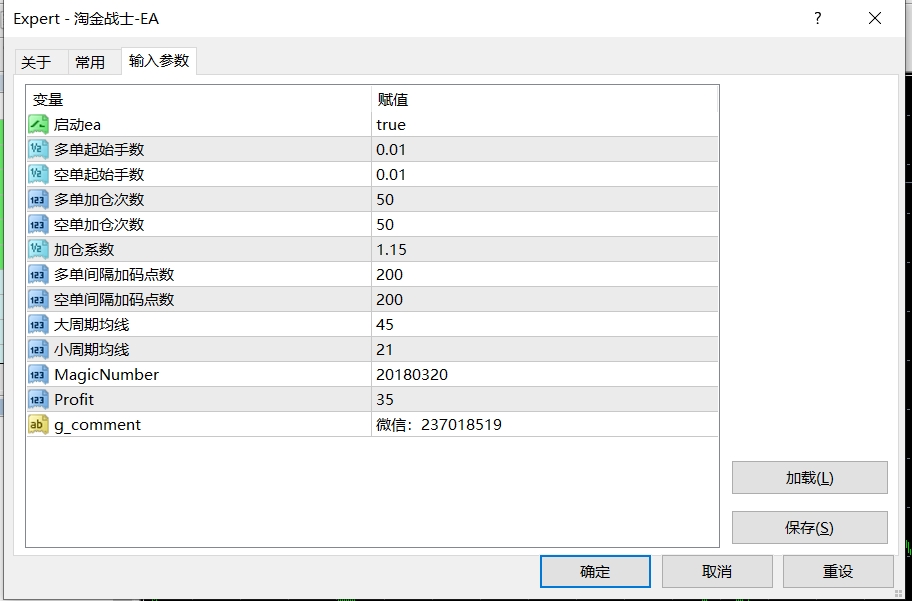This screenshot has width=912, height=601.
Task: Cancel the dialog with 取消
Action: (x=717, y=571)
